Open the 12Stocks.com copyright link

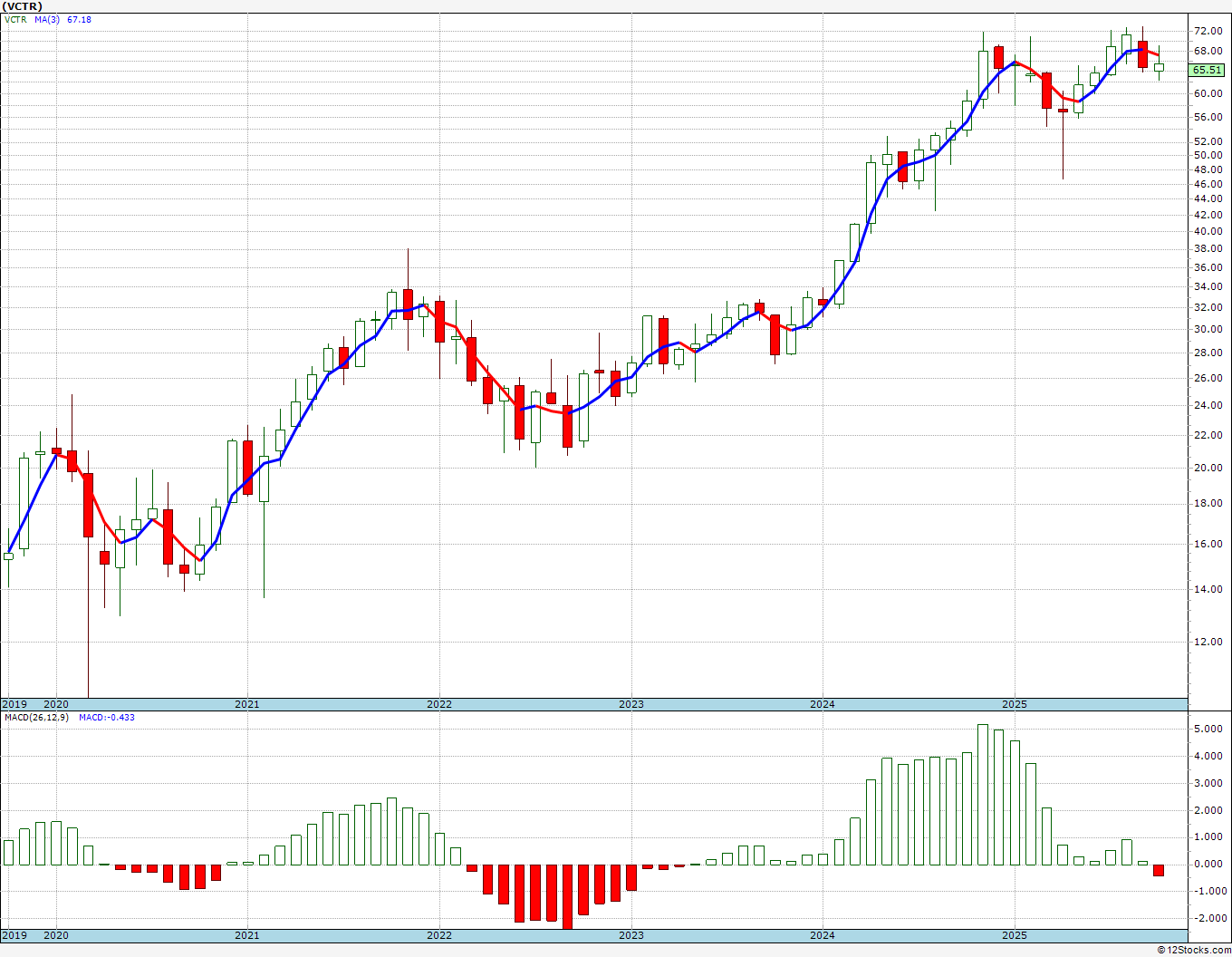pos(1193,949)
